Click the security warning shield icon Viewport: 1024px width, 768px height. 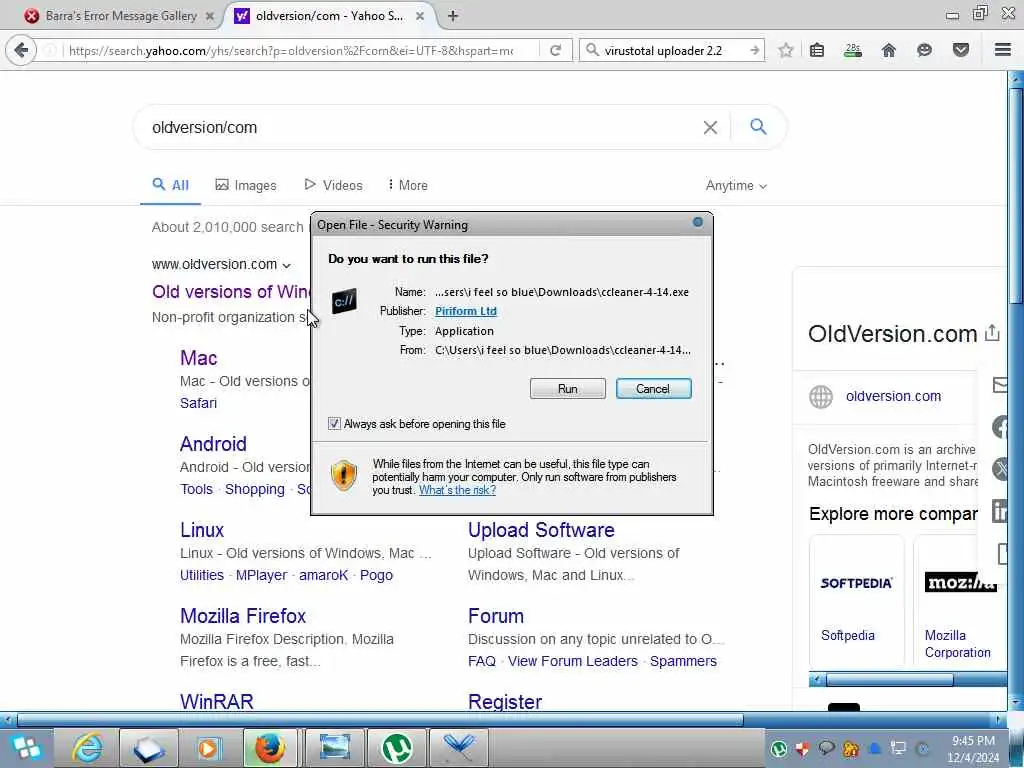point(344,475)
